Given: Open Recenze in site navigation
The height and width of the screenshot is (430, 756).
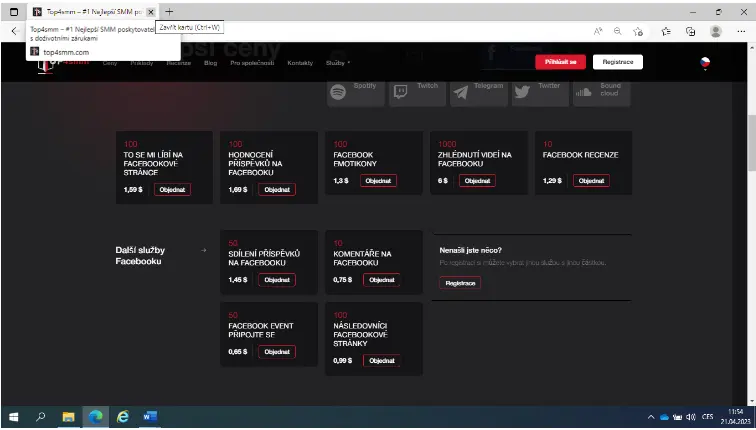Looking at the screenshot, I should 179,63.
